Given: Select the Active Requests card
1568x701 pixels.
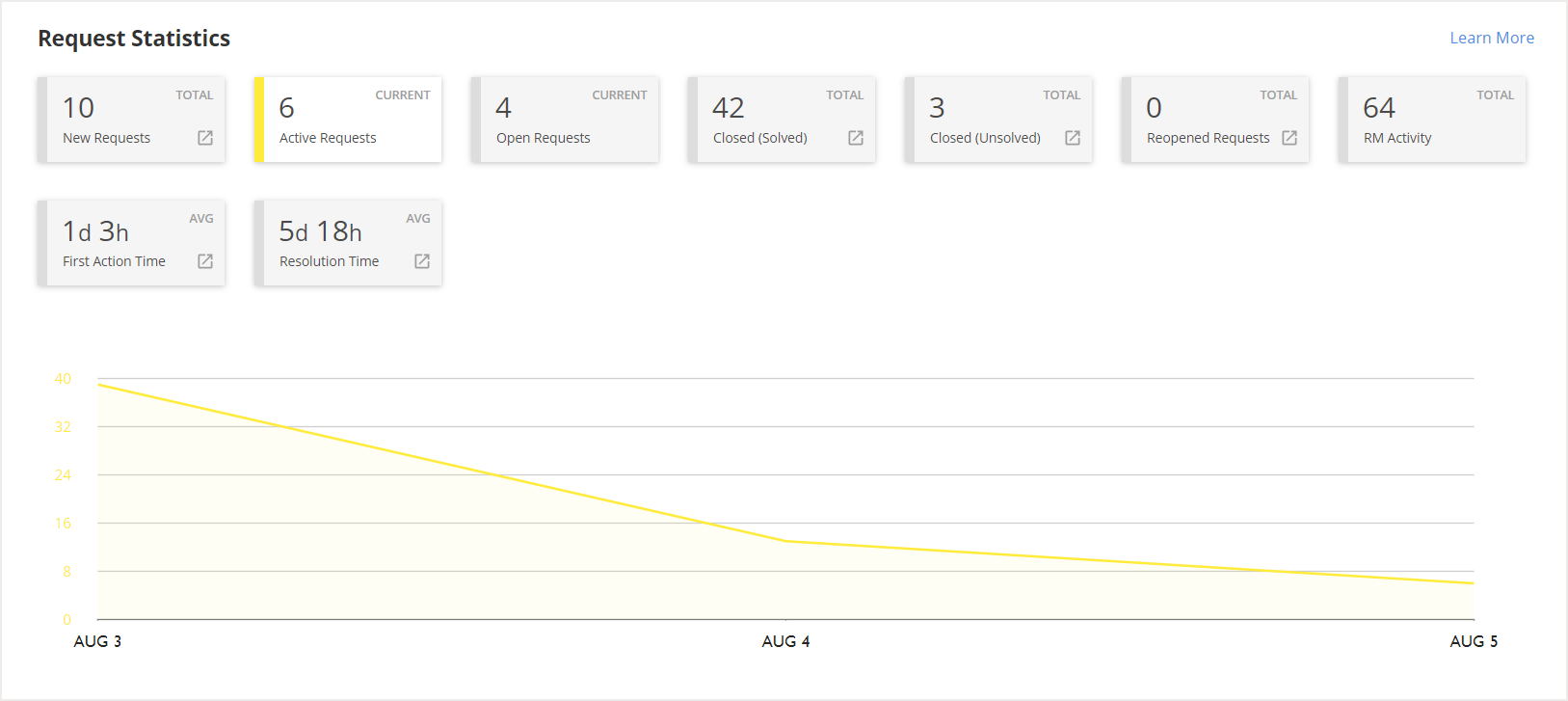Looking at the screenshot, I should 347,120.
